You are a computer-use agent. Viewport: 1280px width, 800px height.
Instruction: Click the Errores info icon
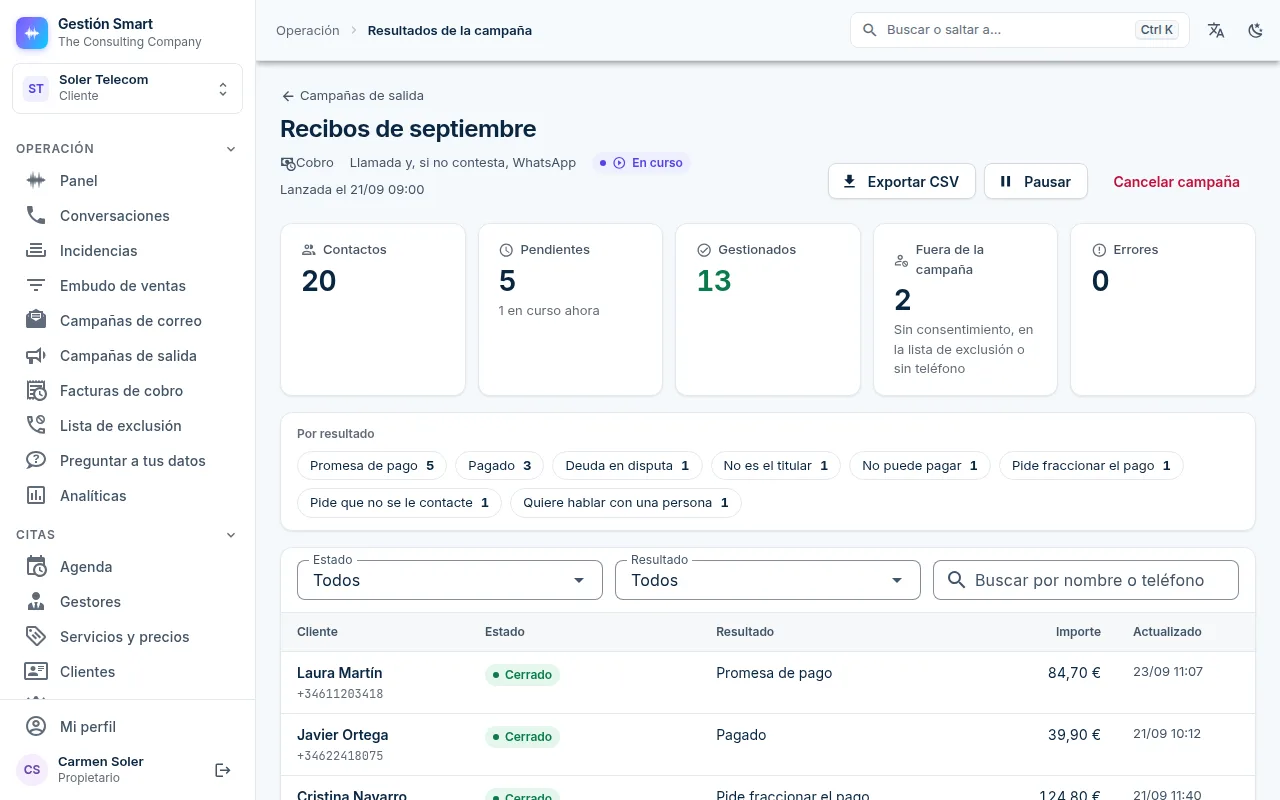pyautogui.click(x=1100, y=250)
